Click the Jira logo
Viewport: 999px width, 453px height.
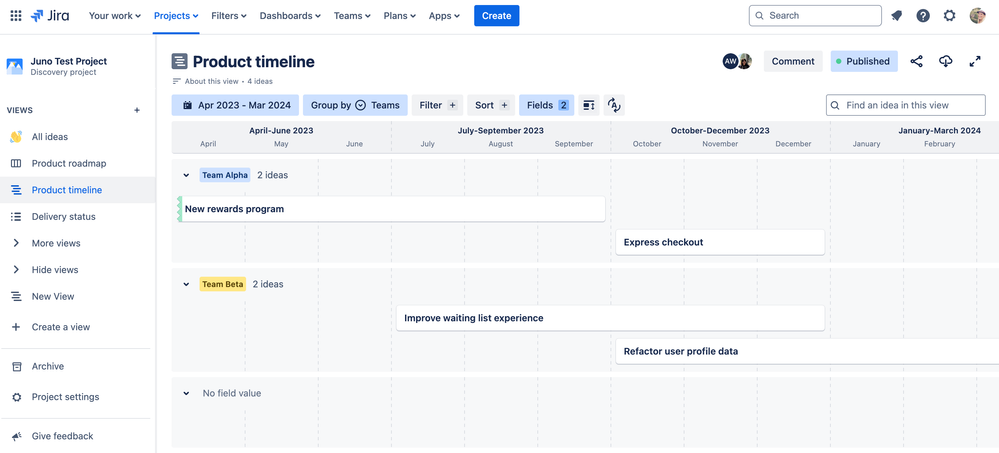pyautogui.click(x=50, y=16)
